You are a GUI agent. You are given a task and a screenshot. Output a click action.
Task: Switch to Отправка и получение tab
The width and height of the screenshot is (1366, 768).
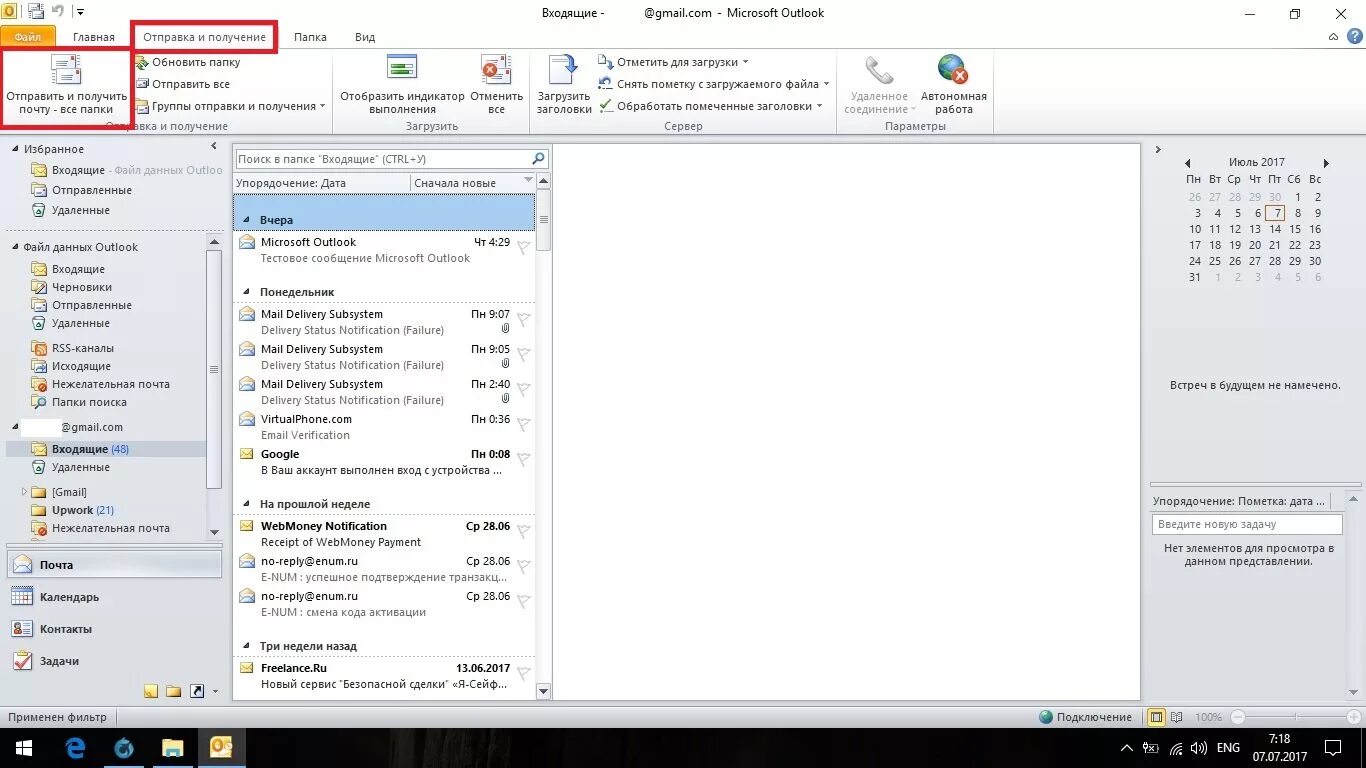(x=204, y=37)
